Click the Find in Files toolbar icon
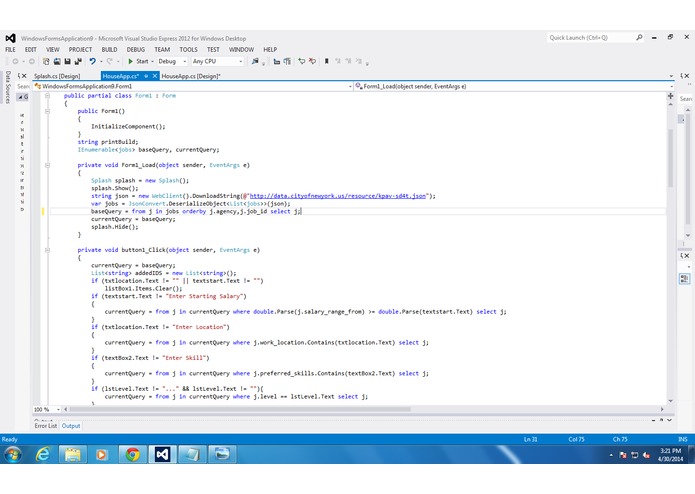The image size is (695, 494). (255, 61)
